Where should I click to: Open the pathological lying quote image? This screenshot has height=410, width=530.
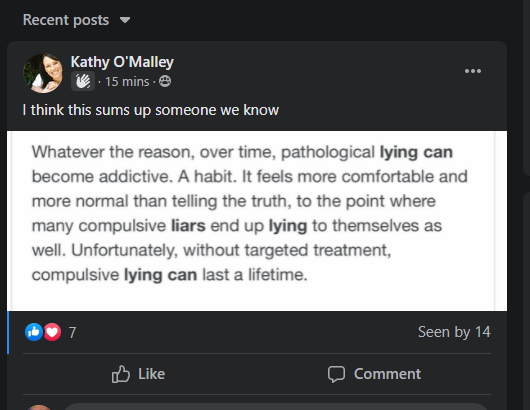[257, 221]
